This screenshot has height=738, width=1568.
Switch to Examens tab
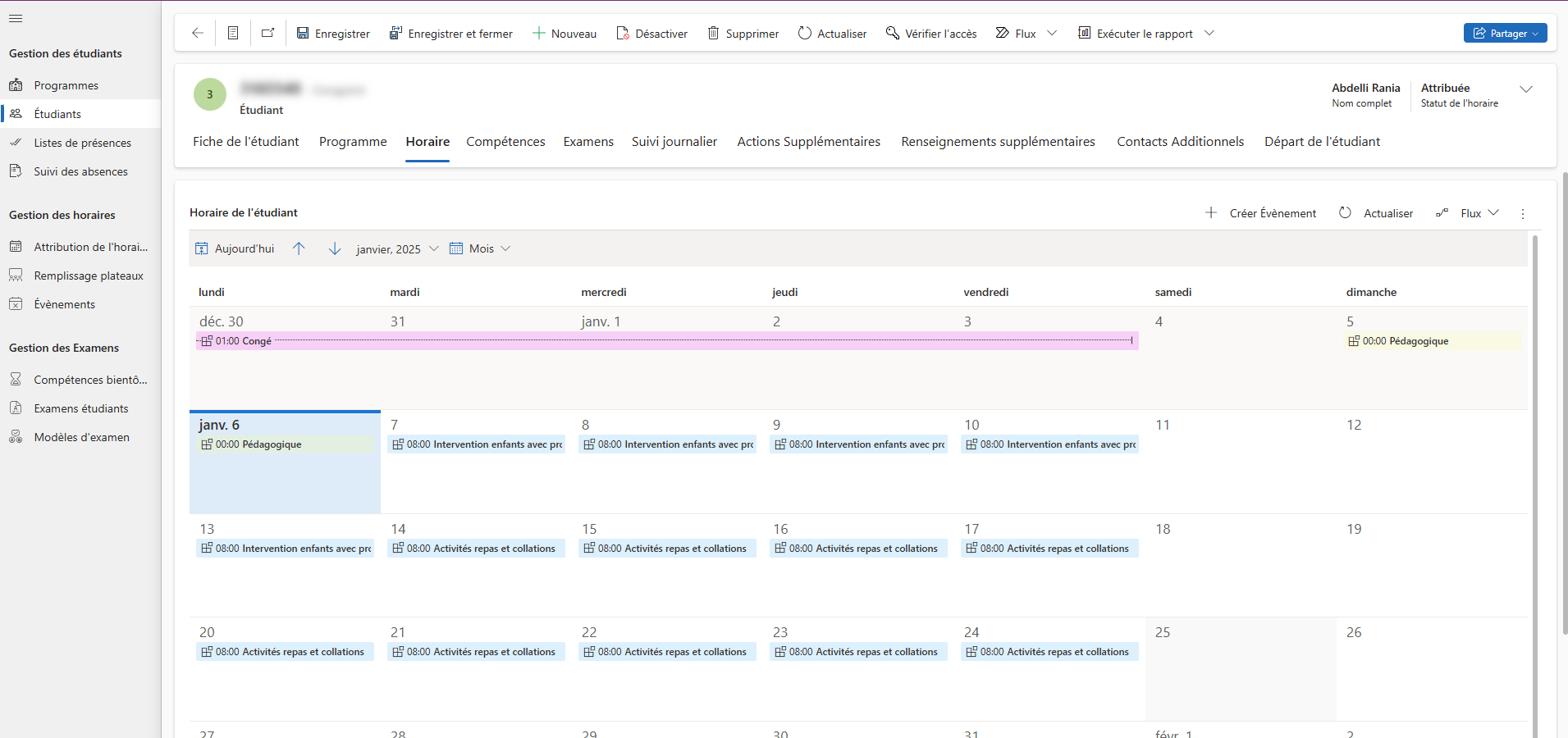point(588,142)
